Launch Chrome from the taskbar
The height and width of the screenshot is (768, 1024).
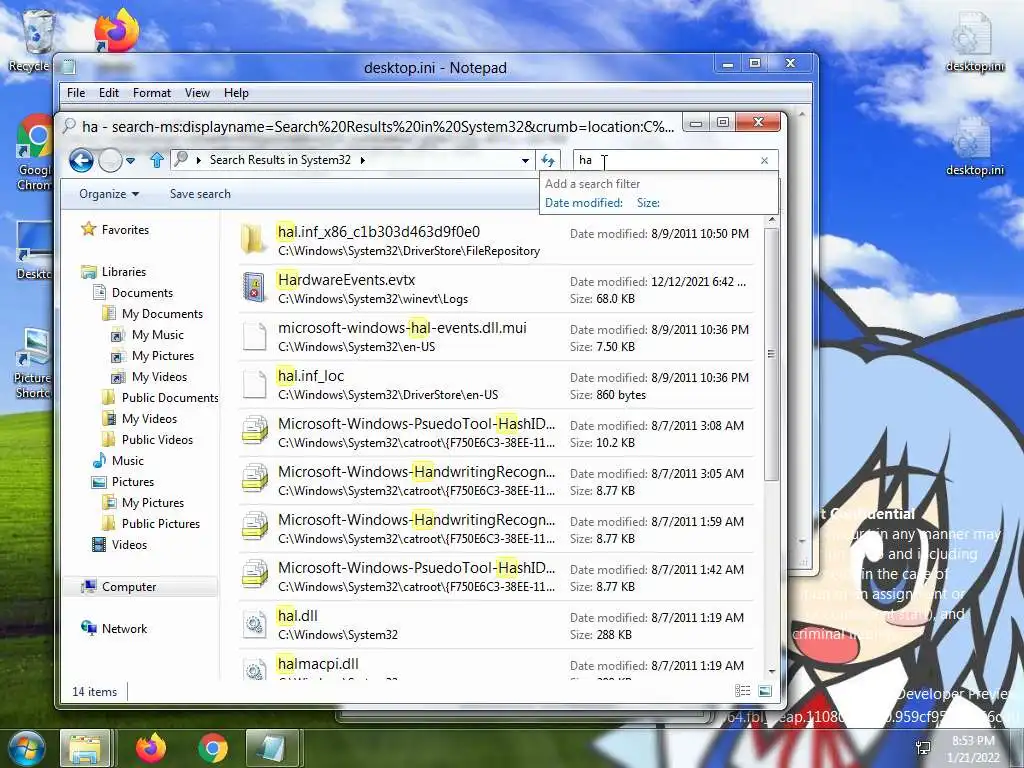click(x=213, y=748)
